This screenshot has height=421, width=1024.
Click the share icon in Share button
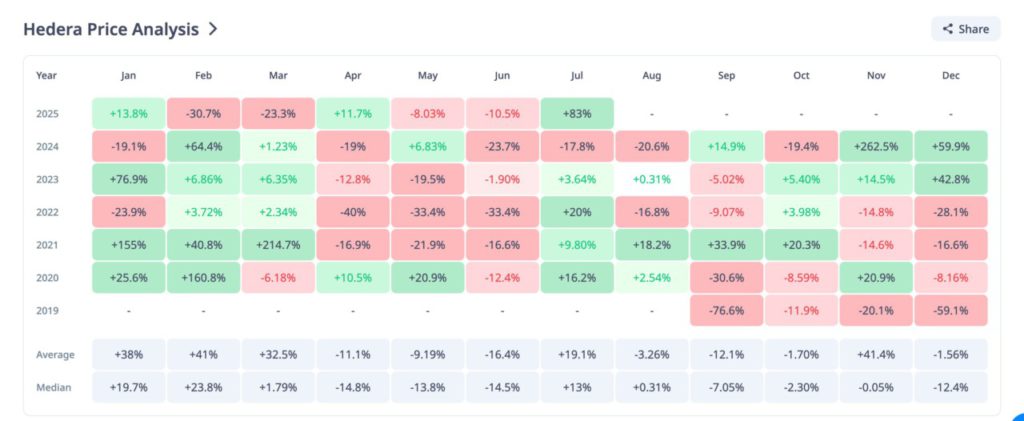[948, 29]
